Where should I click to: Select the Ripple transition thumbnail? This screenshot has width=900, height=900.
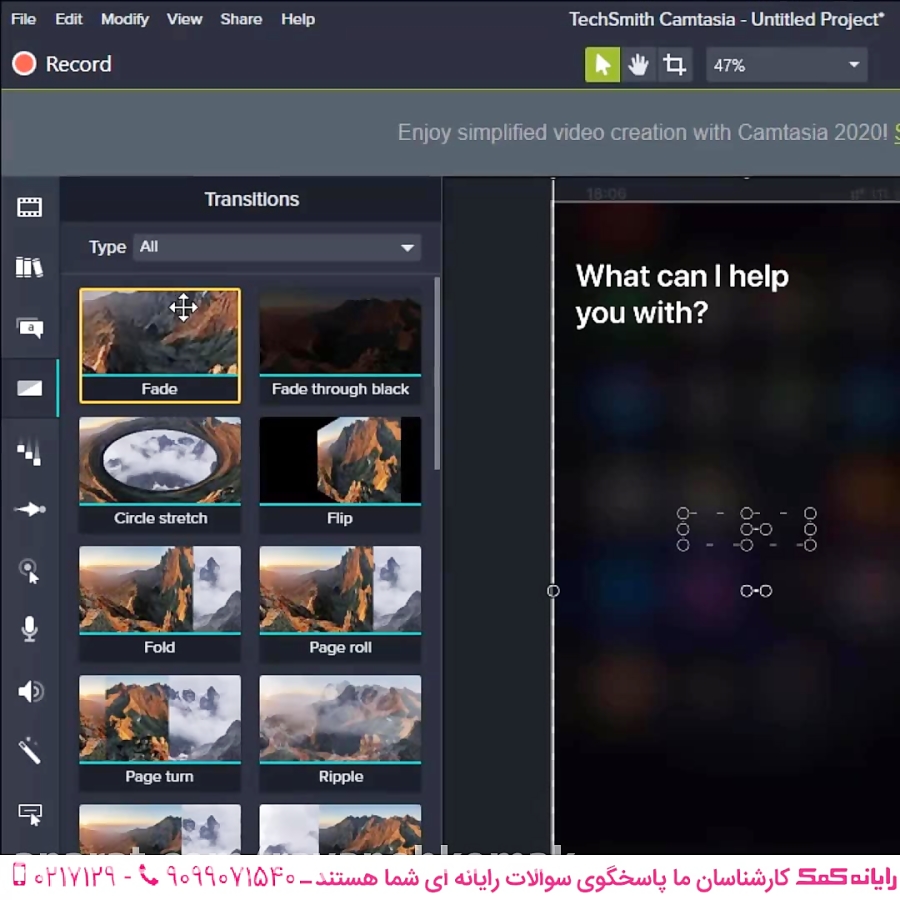pyautogui.click(x=340, y=722)
